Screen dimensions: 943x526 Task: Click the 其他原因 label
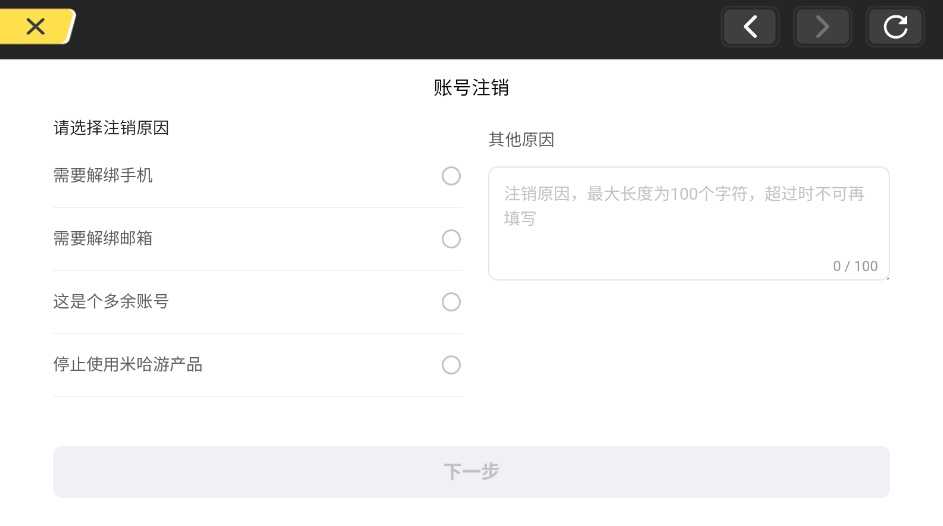point(521,140)
